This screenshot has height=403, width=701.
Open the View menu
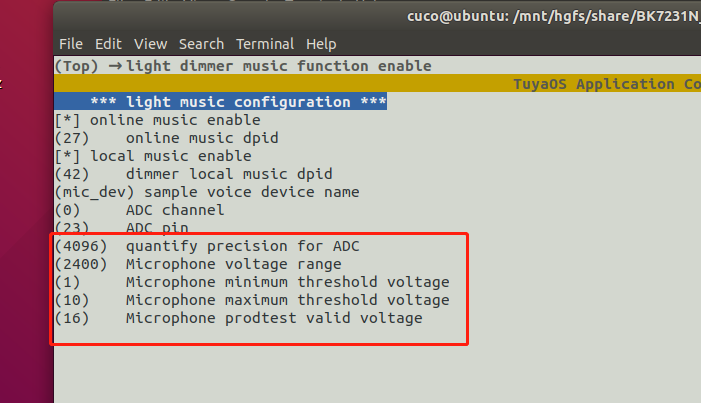(151, 44)
